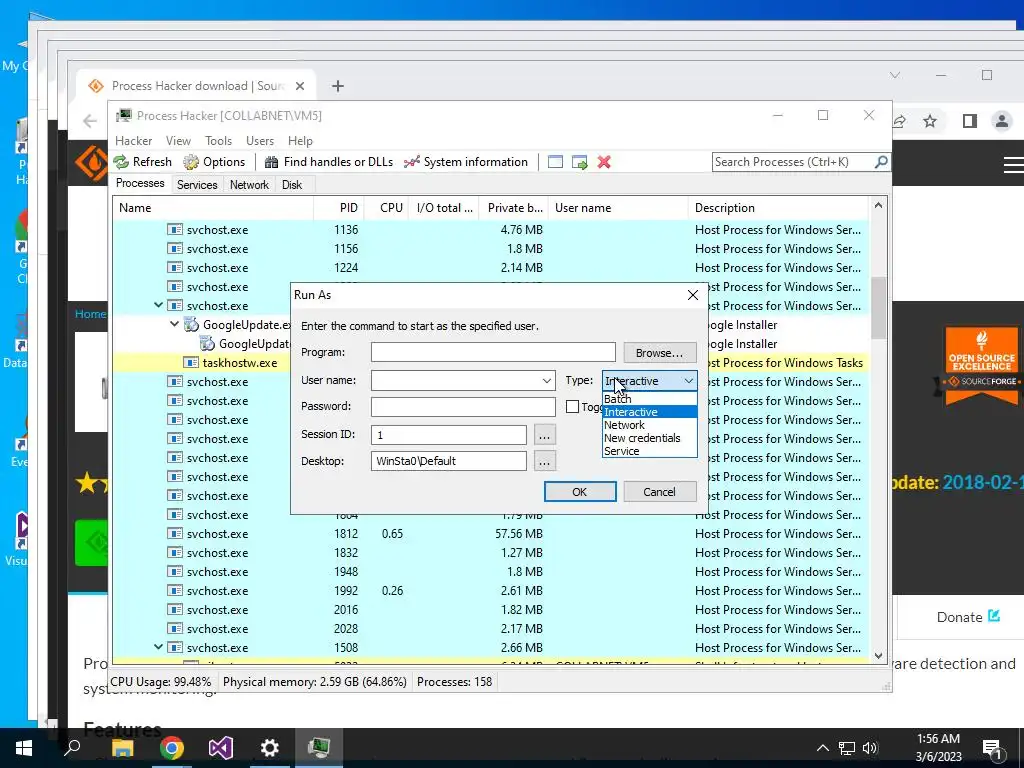The height and width of the screenshot is (768, 1024).
Task: Click the Refresh toolbar icon
Action: click(121, 162)
